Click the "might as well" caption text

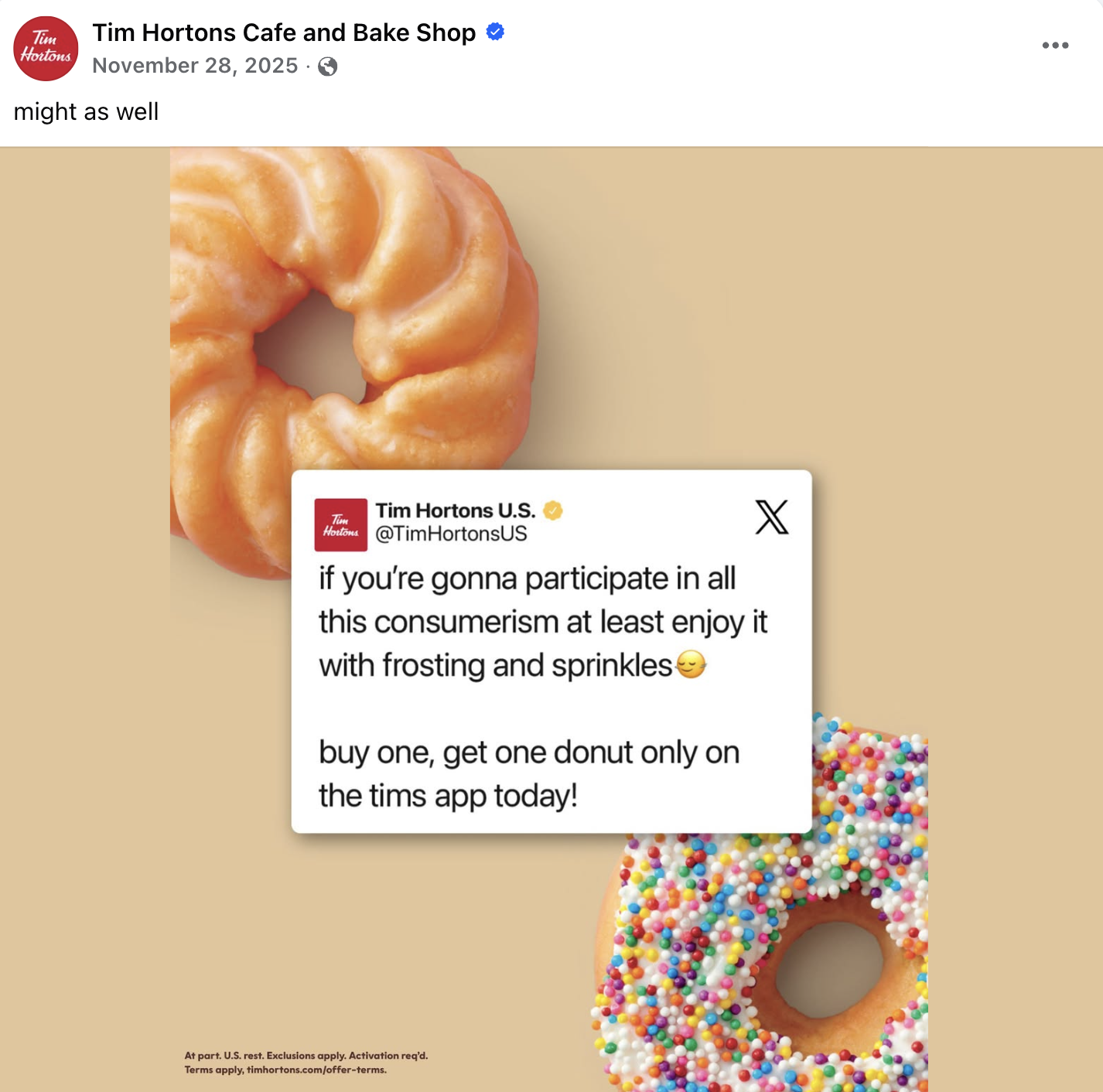pyautogui.click(x=86, y=112)
